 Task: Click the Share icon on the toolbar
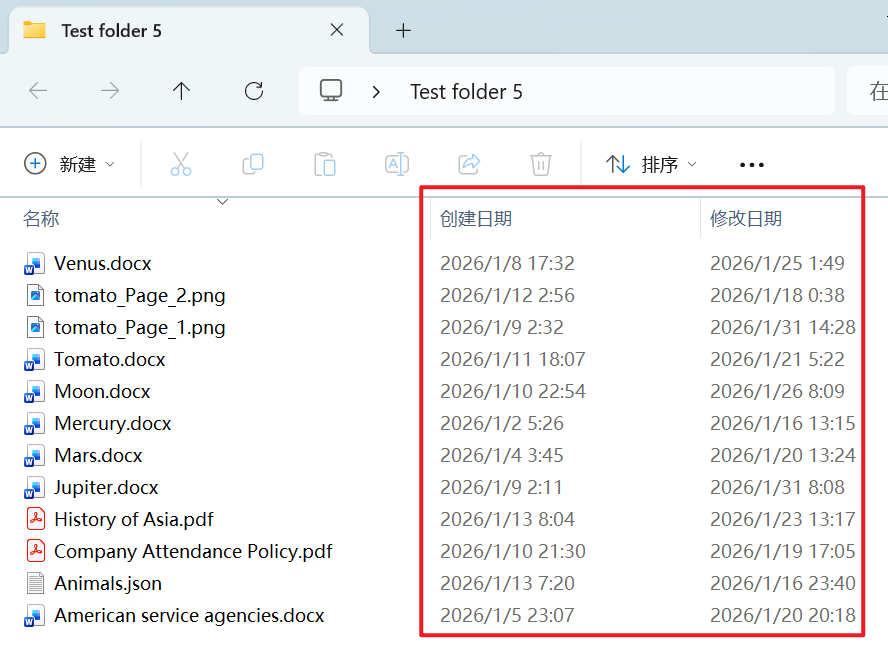(468, 164)
